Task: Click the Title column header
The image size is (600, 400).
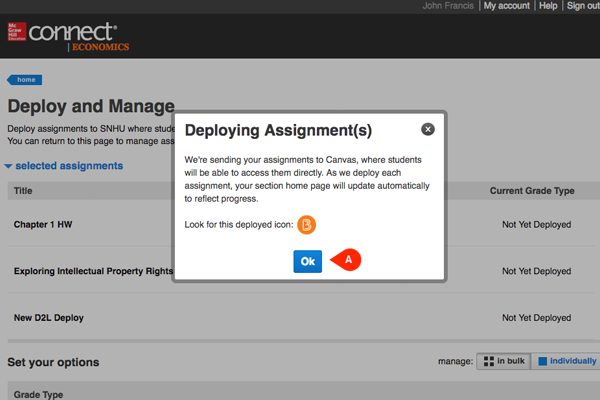Action: click(x=23, y=190)
